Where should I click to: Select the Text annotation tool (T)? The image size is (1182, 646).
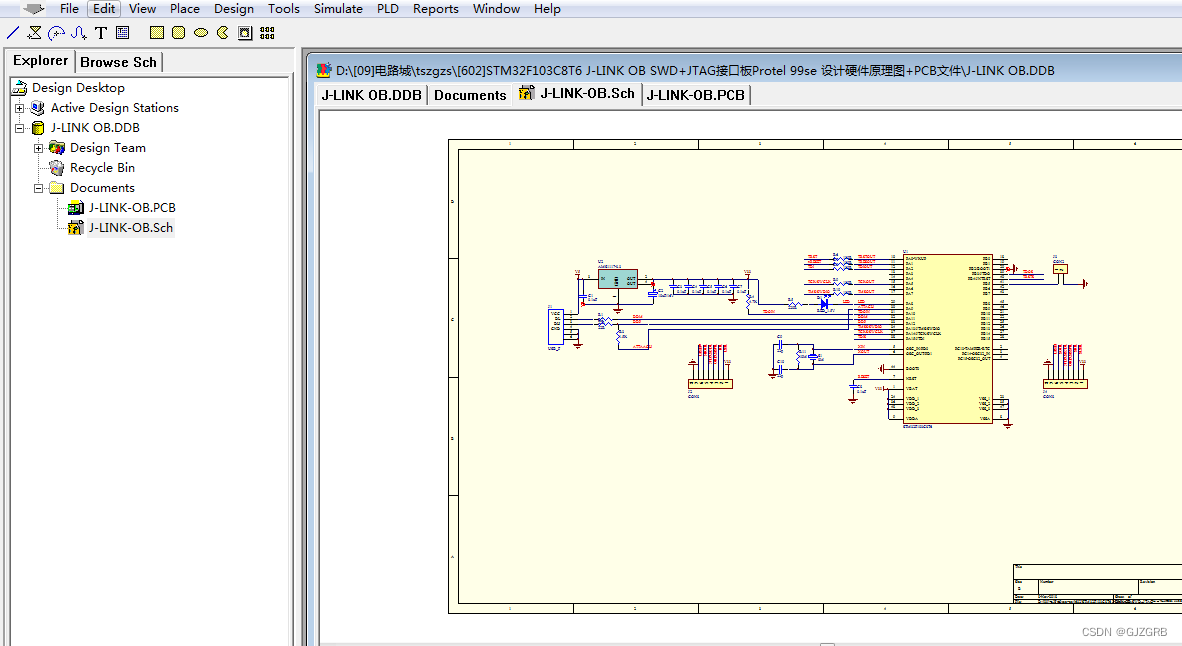coord(101,32)
